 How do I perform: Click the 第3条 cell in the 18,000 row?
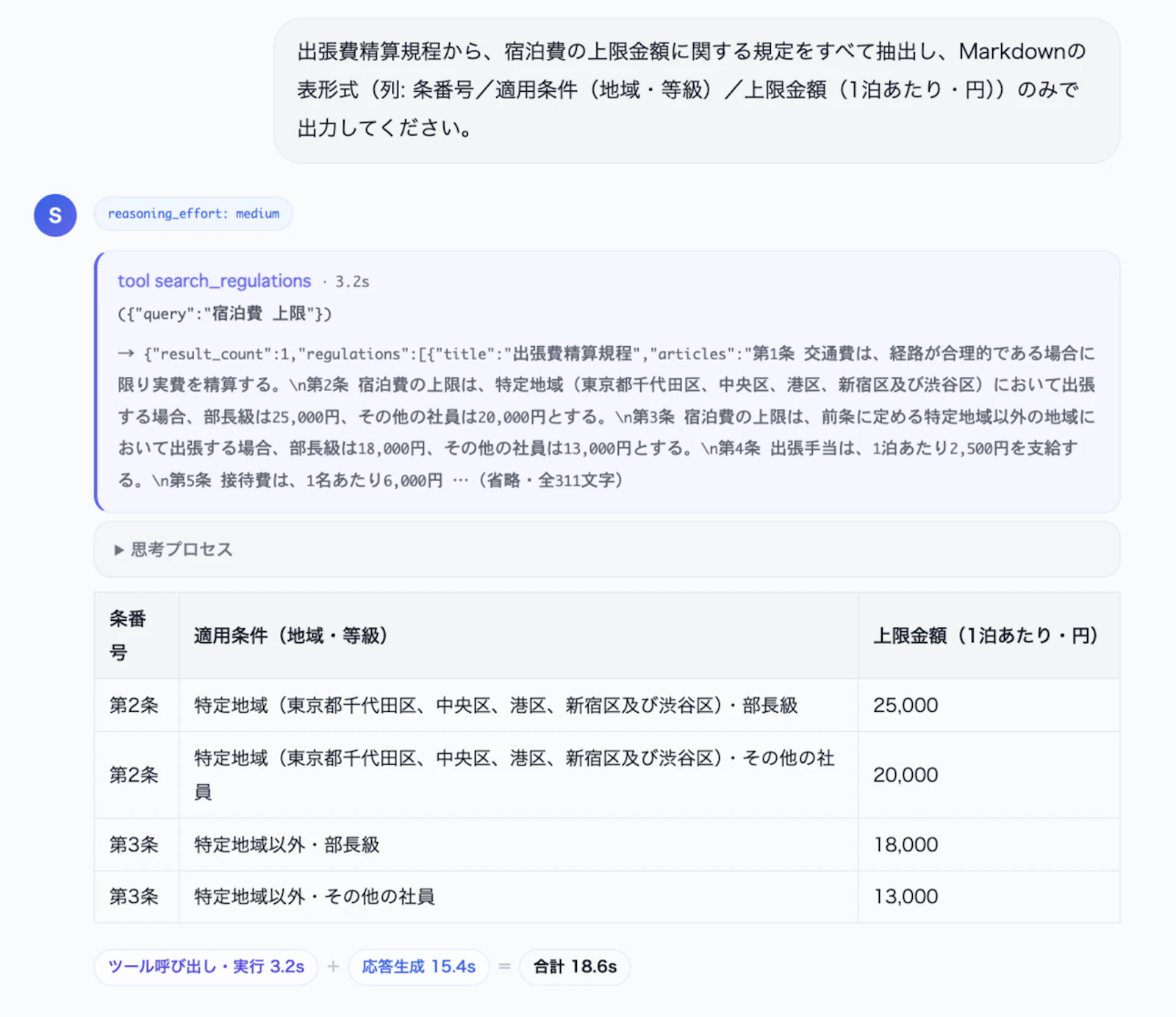click(137, 845)
